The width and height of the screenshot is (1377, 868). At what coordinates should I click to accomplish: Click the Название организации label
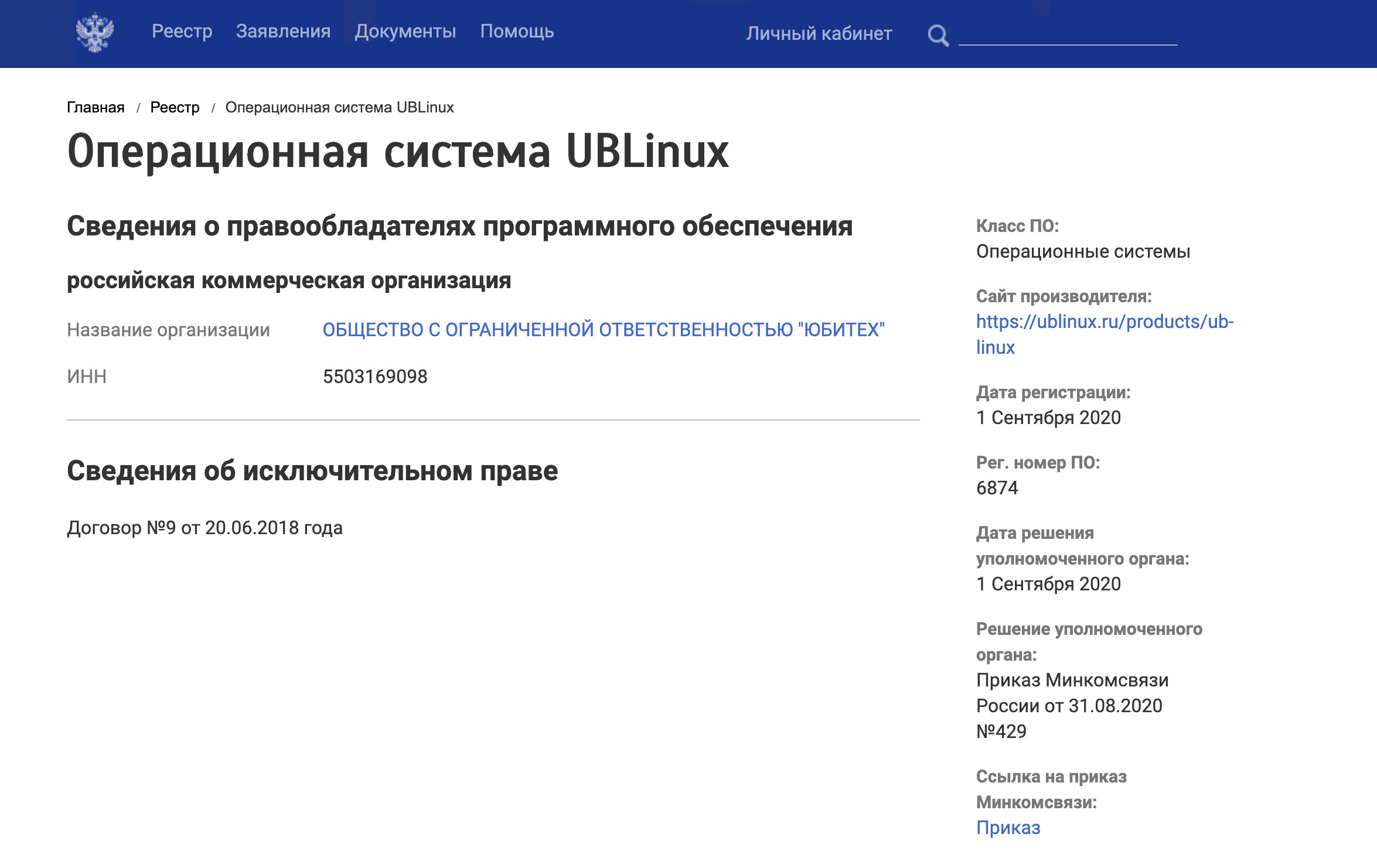(x=168, y=330)
